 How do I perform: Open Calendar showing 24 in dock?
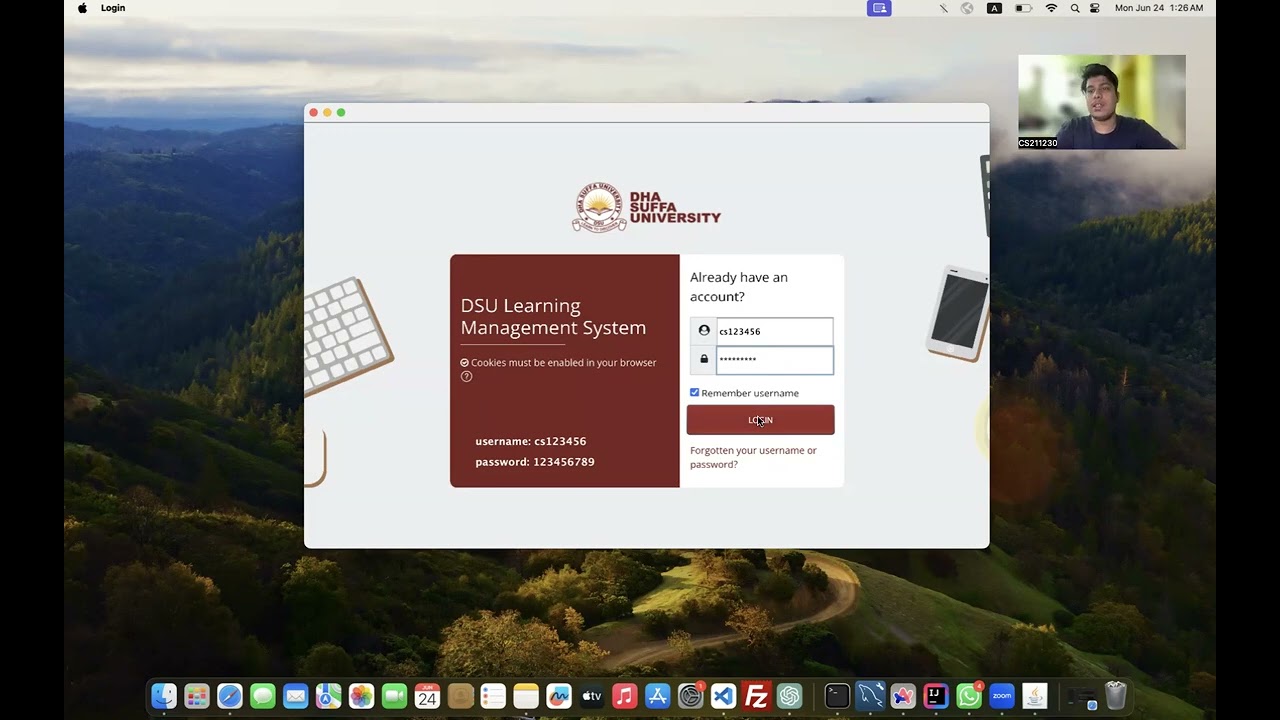[x=427, y=696]
